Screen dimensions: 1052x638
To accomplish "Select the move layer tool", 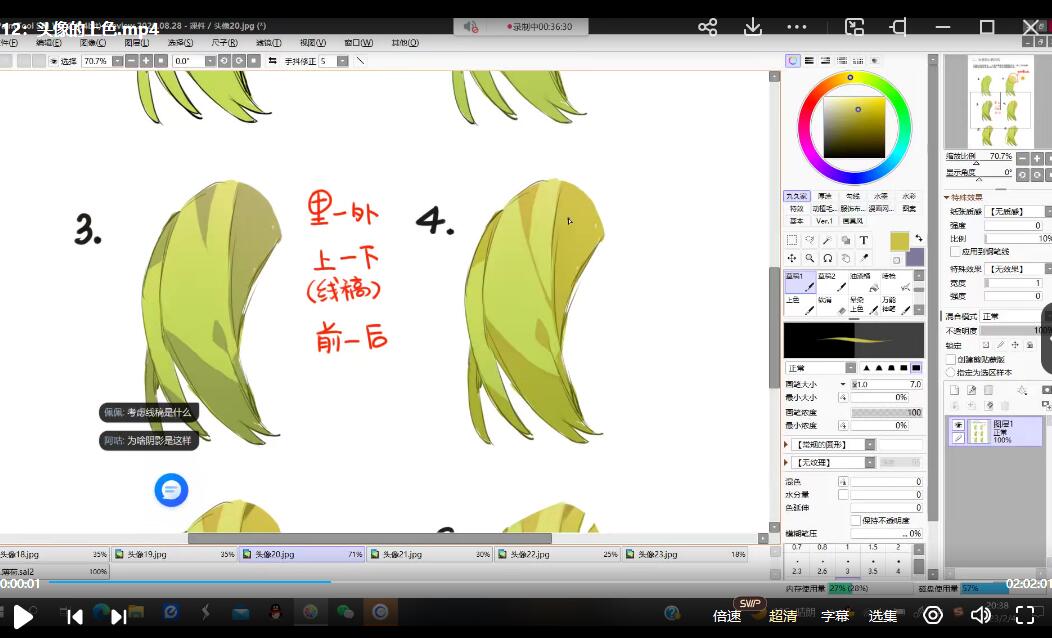I will point(792,258).
